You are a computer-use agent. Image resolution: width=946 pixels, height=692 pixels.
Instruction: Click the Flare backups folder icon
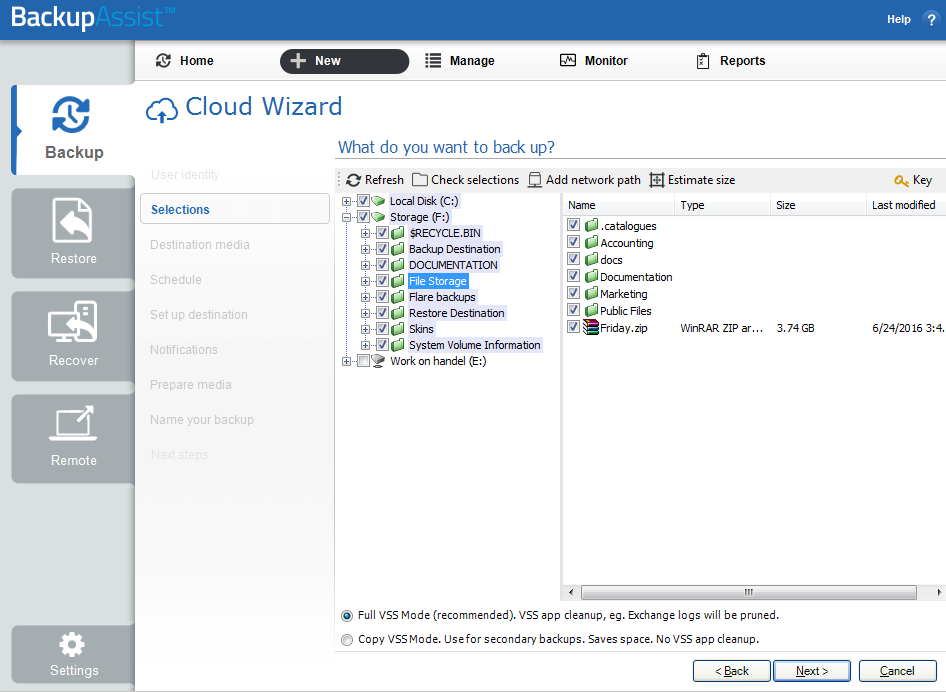click(398, 297)
